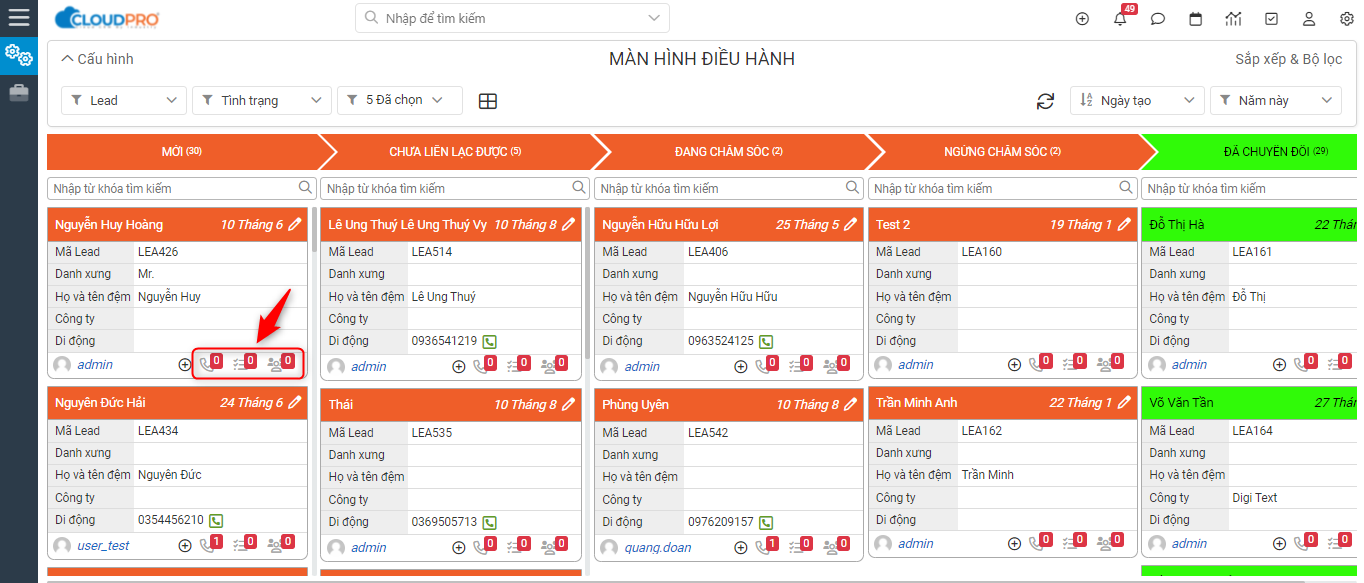
Task: Click the refresh icon beside Ngày tạo
Action: (1045, 101)
